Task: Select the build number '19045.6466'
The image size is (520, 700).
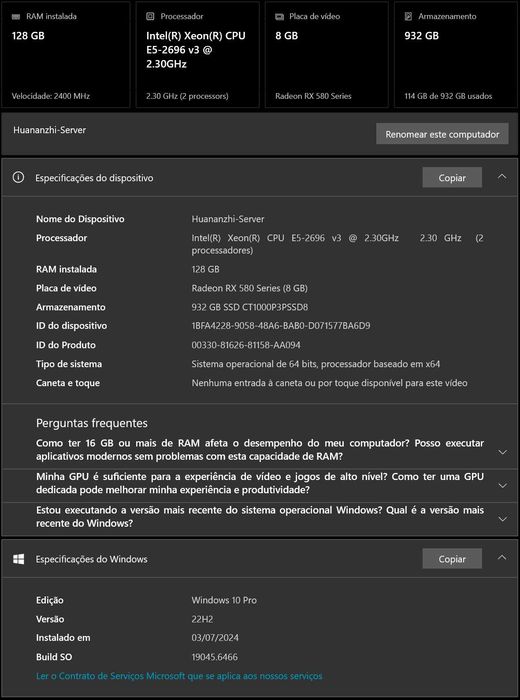Action: pyautogui.click(x=215, y=657)
